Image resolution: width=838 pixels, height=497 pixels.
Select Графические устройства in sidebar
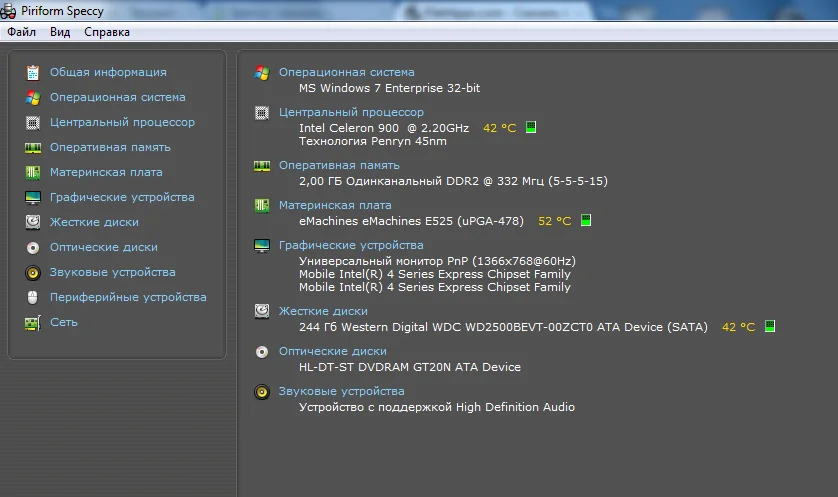pyautogui.click(x=122, y=197)
